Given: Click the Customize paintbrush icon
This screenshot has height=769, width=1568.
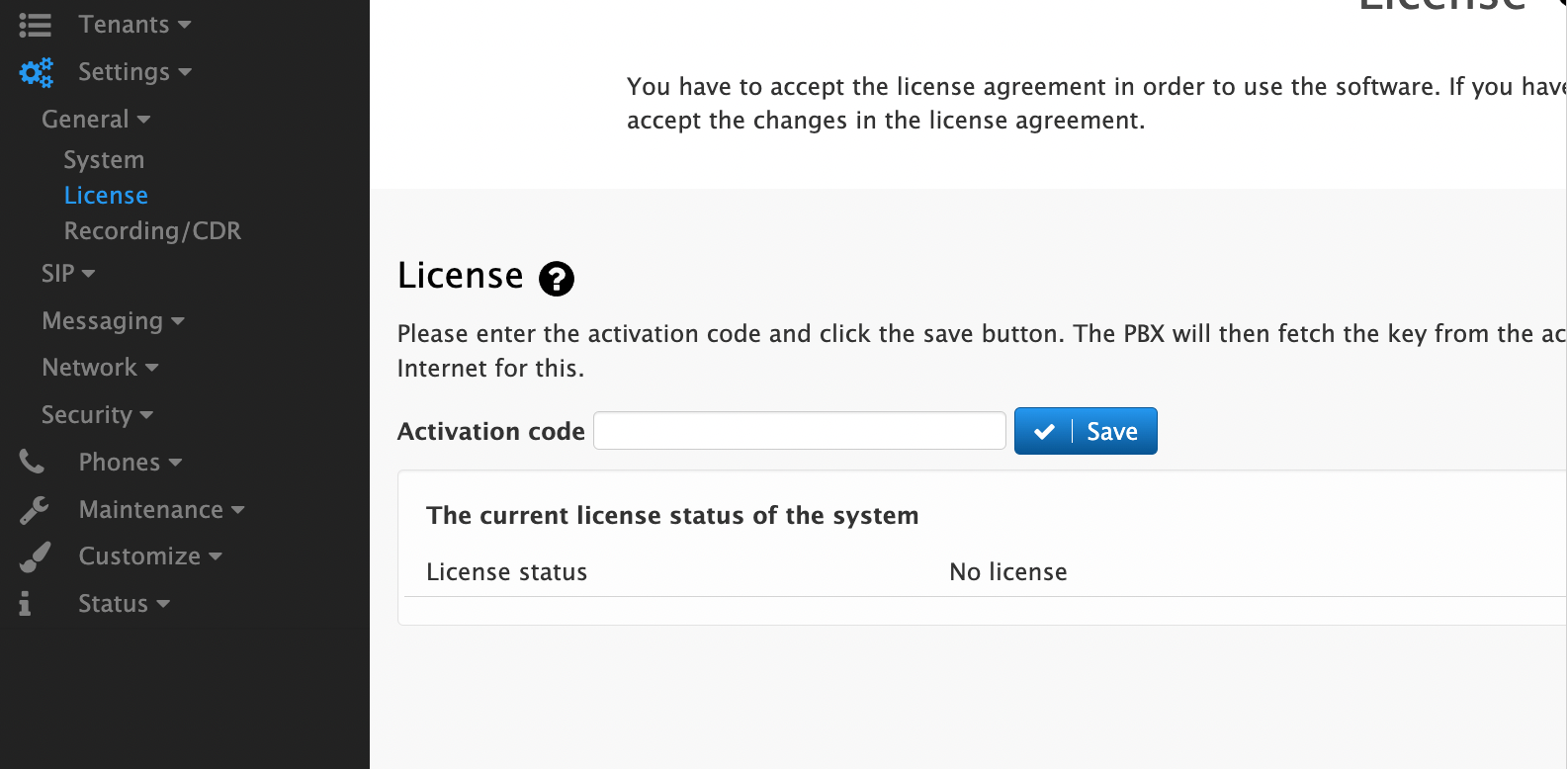Looking at the screenshot, I should pyautogui.click(x=35, y=556).
